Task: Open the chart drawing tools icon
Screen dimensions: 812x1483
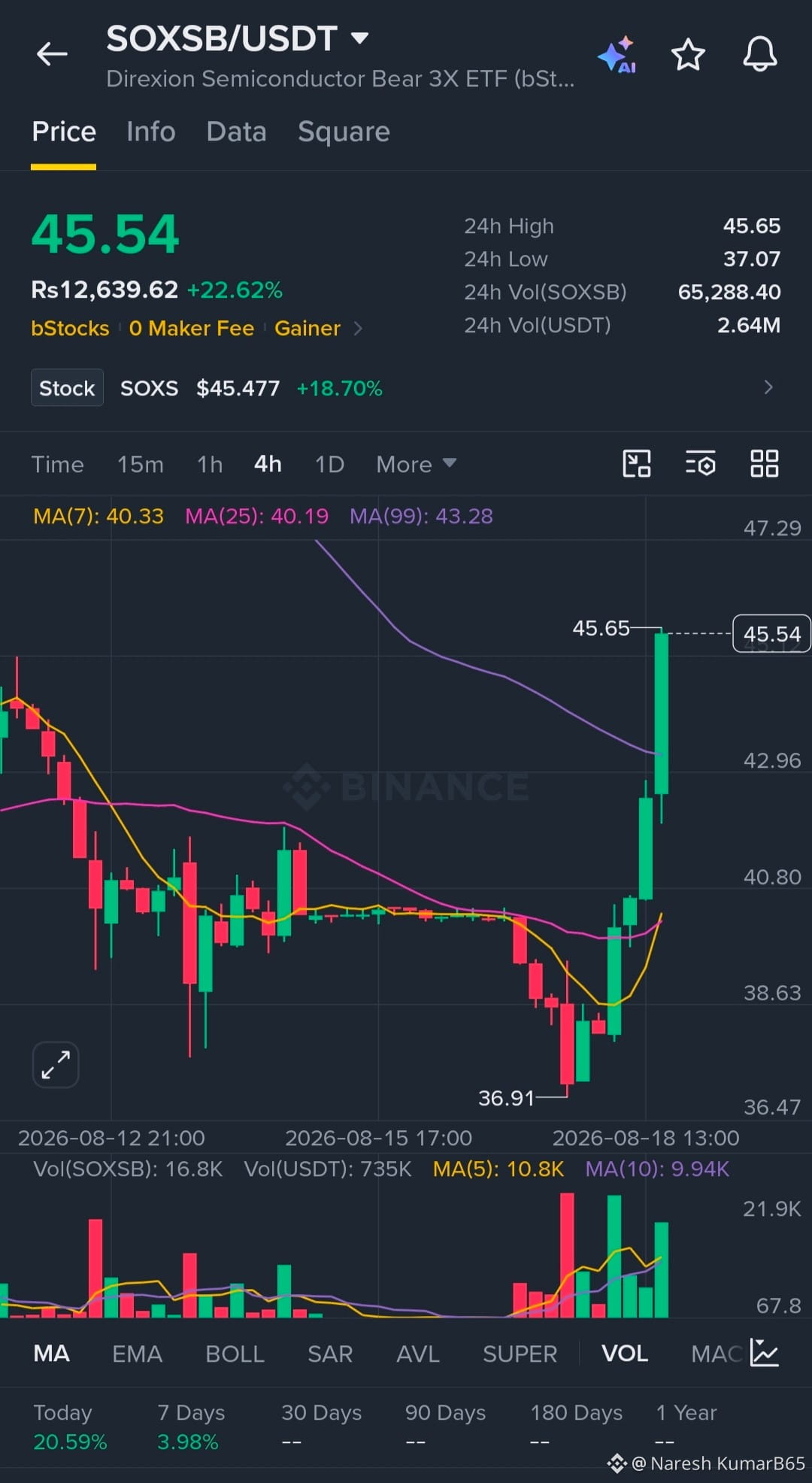Action: [637, 463]
